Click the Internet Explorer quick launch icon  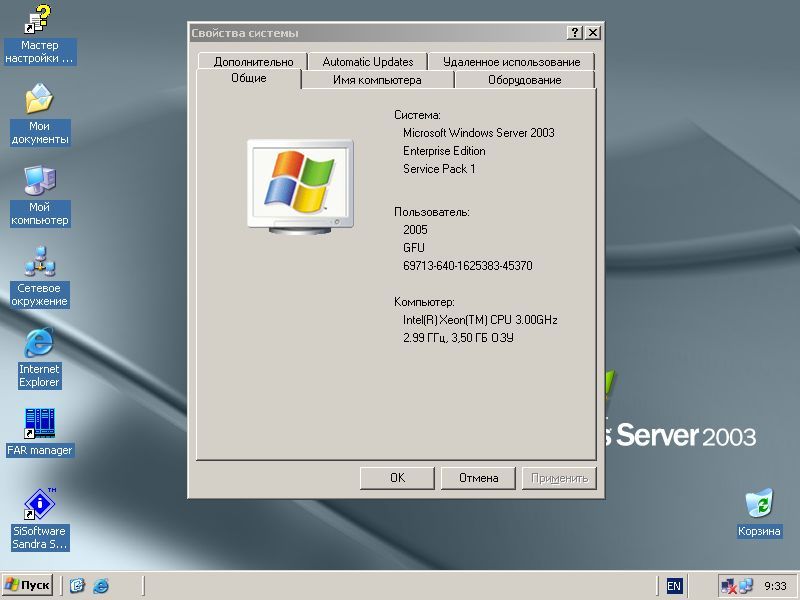tap(100, 585)
